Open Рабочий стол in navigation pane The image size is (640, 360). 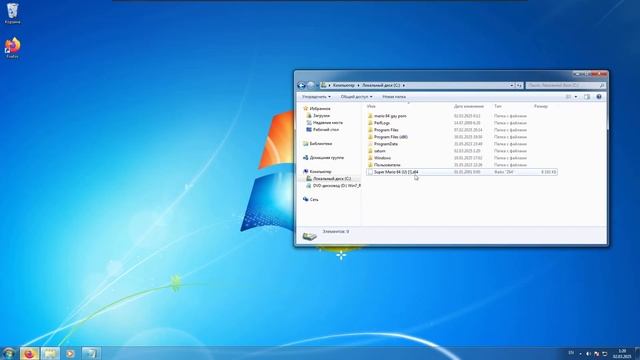point(326,129)
